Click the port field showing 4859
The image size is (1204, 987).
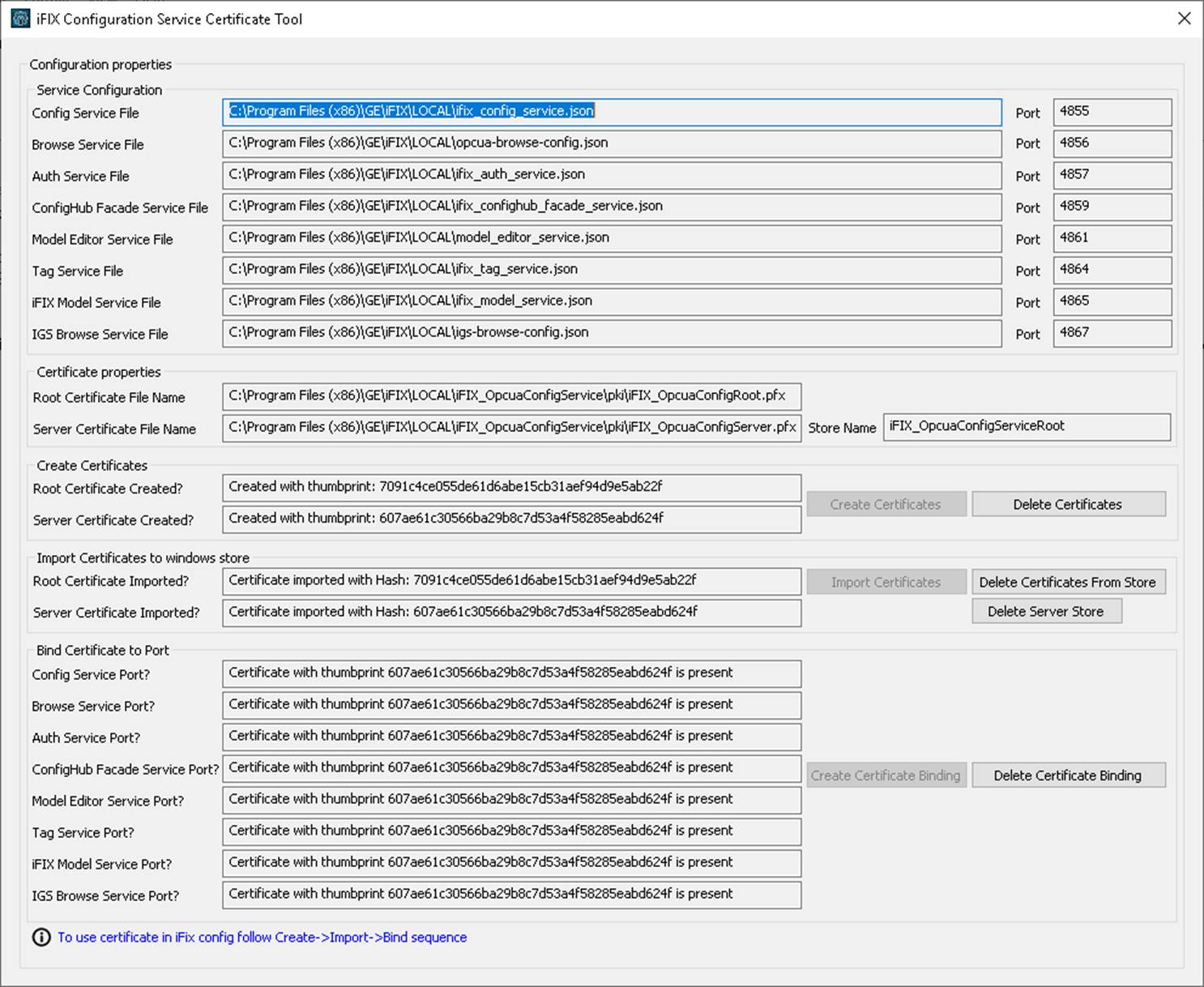click(x=1112, y=207)
